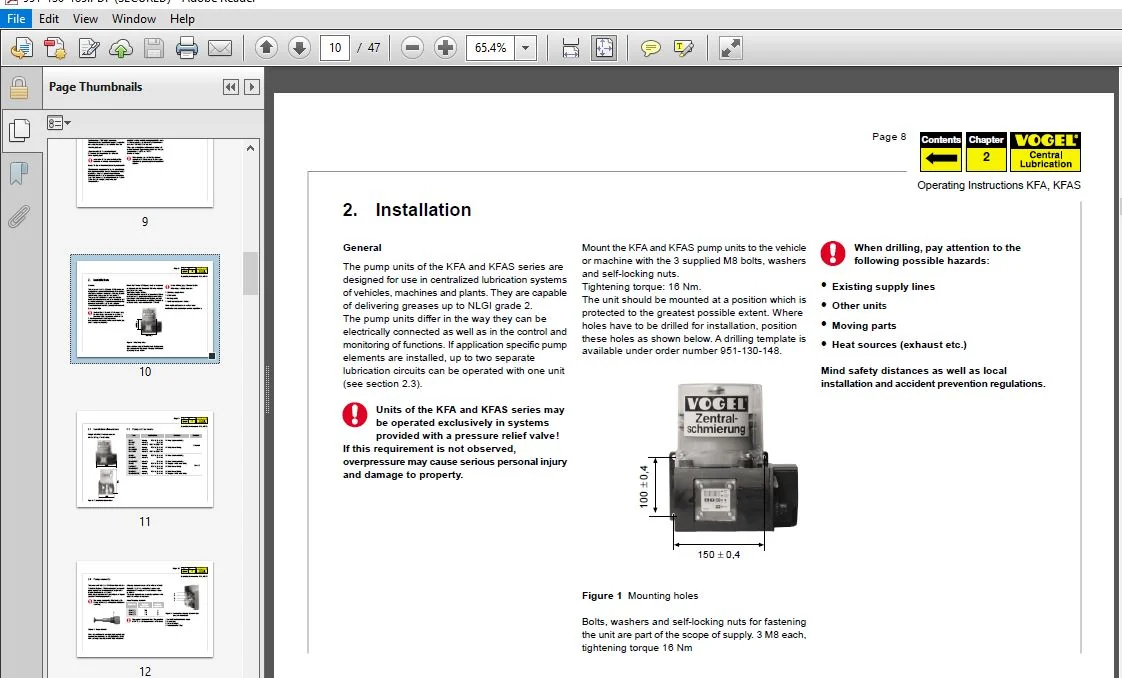Click the thumbnail pane scrollbar handle
The image size is (1122, 678).
pyautogui.click(x=250, y=273)
